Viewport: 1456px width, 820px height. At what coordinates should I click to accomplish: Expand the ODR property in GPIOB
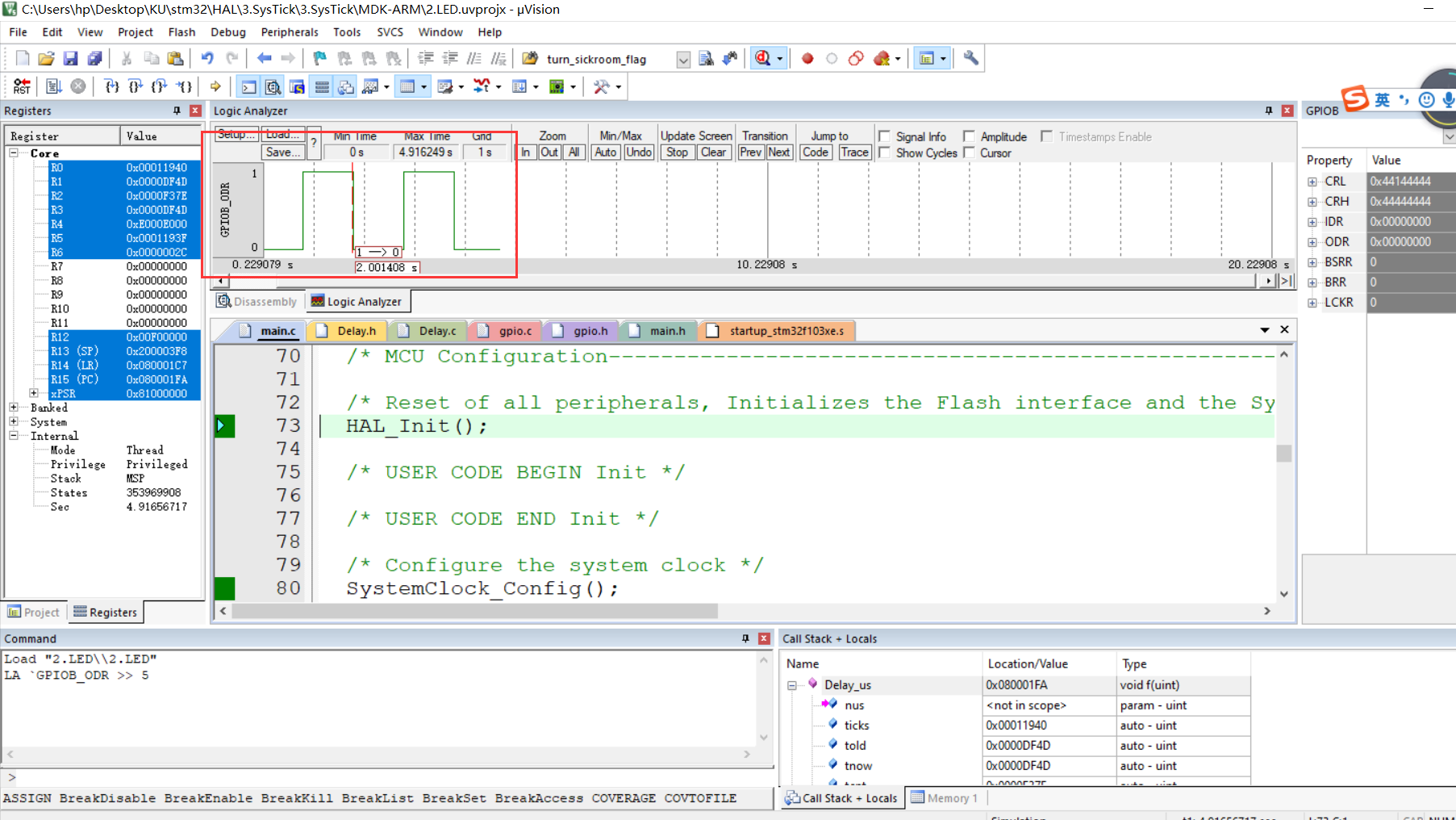click(x=1312, y=242)
